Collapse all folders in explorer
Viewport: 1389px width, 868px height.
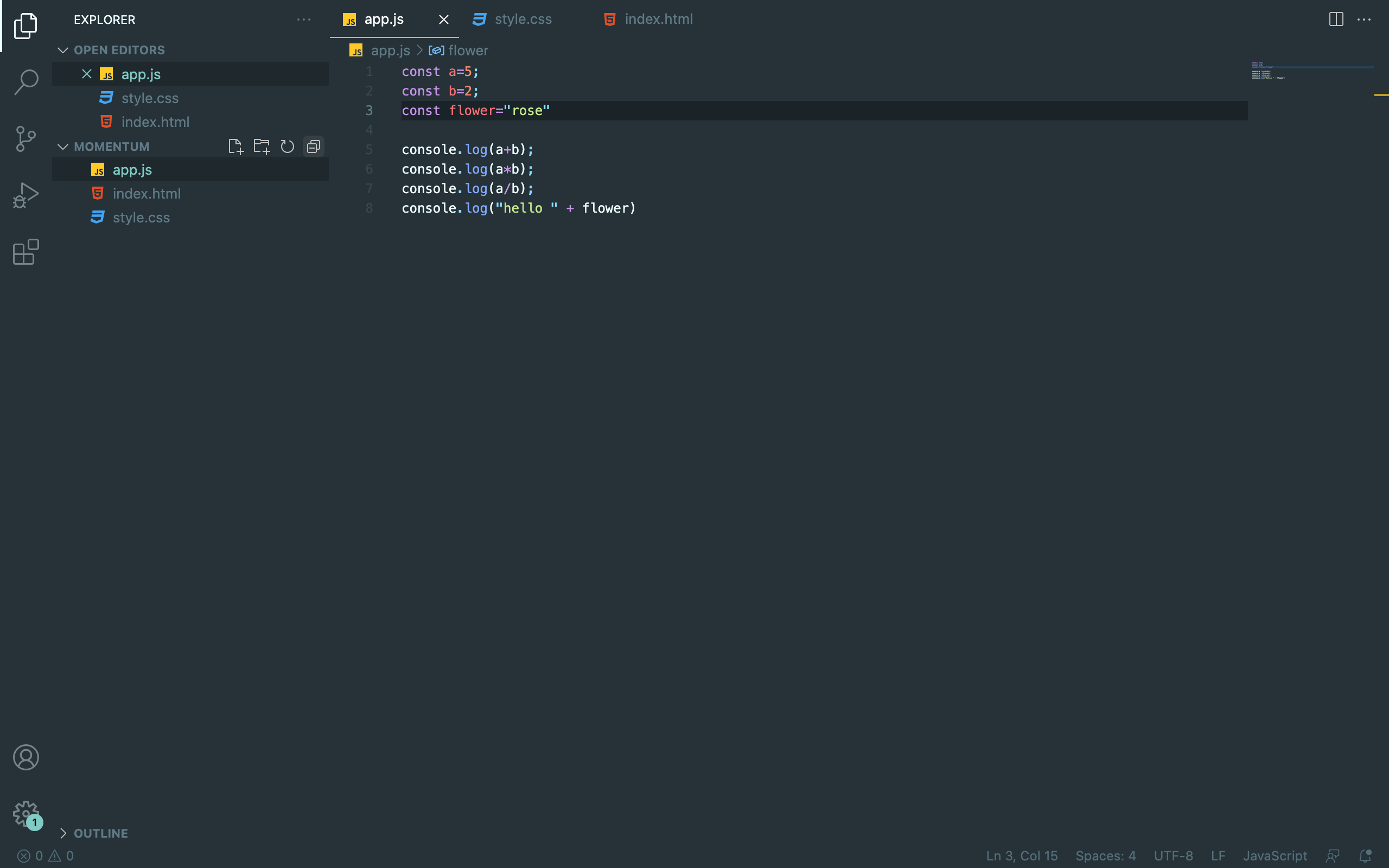[314, 146]
